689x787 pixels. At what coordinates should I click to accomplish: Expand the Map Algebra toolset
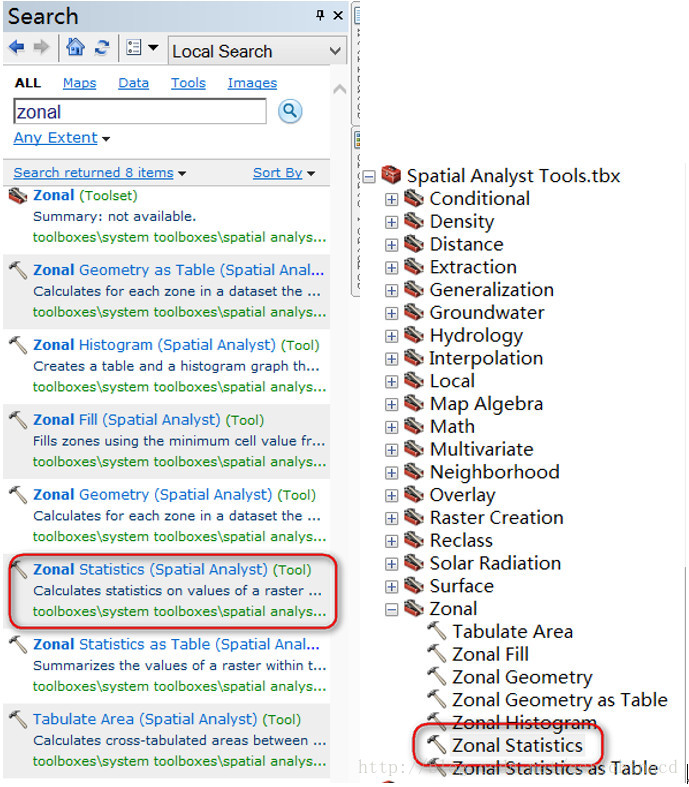click(391, 404)
